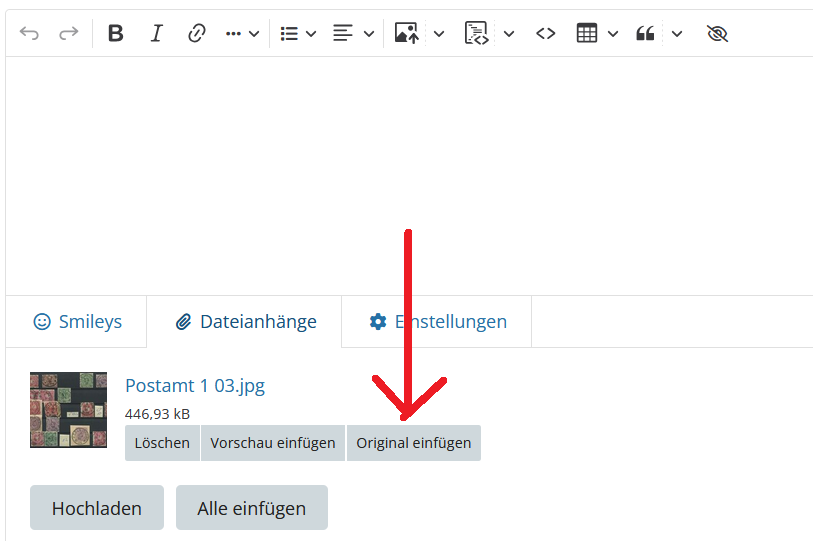
Task: Switch to the Smileys tab
Action: (77, 322)
